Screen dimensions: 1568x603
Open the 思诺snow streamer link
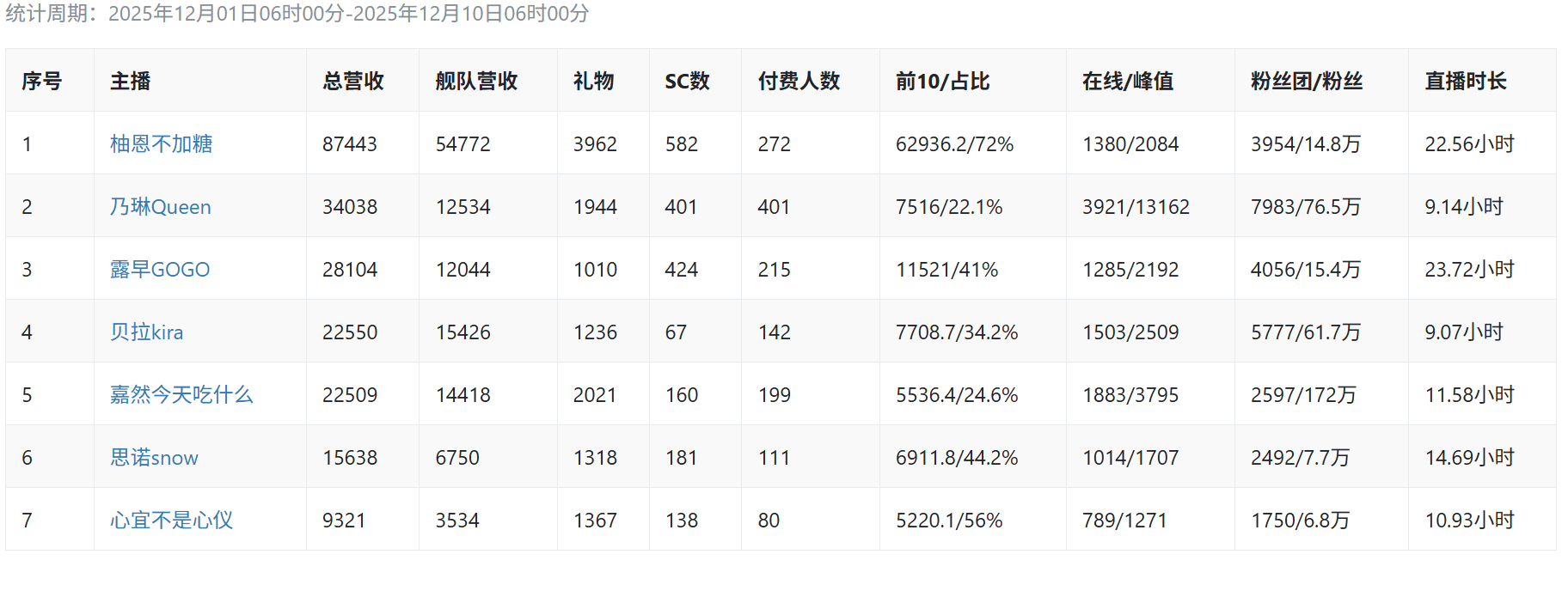[x=154, y=457]
